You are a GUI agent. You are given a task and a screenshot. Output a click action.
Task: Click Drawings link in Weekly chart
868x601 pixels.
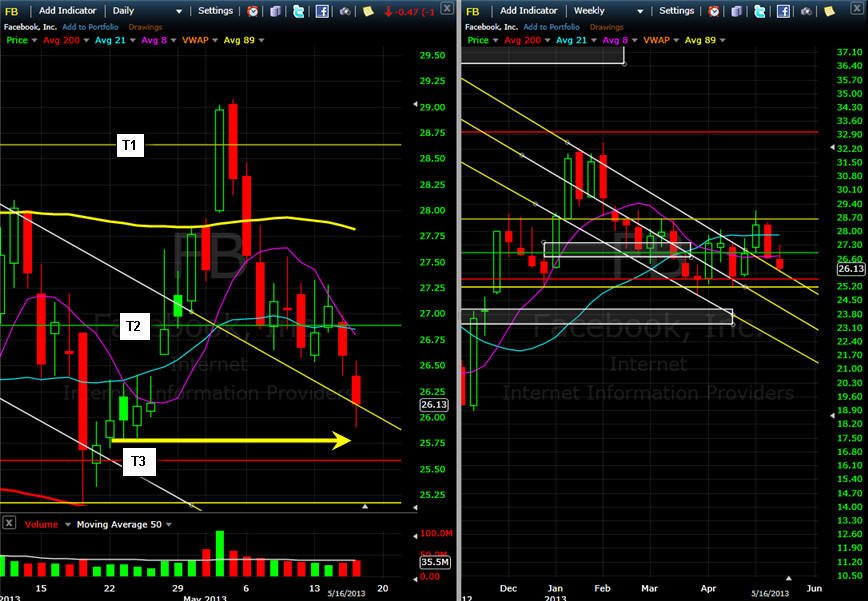click(x=607, y=27)
